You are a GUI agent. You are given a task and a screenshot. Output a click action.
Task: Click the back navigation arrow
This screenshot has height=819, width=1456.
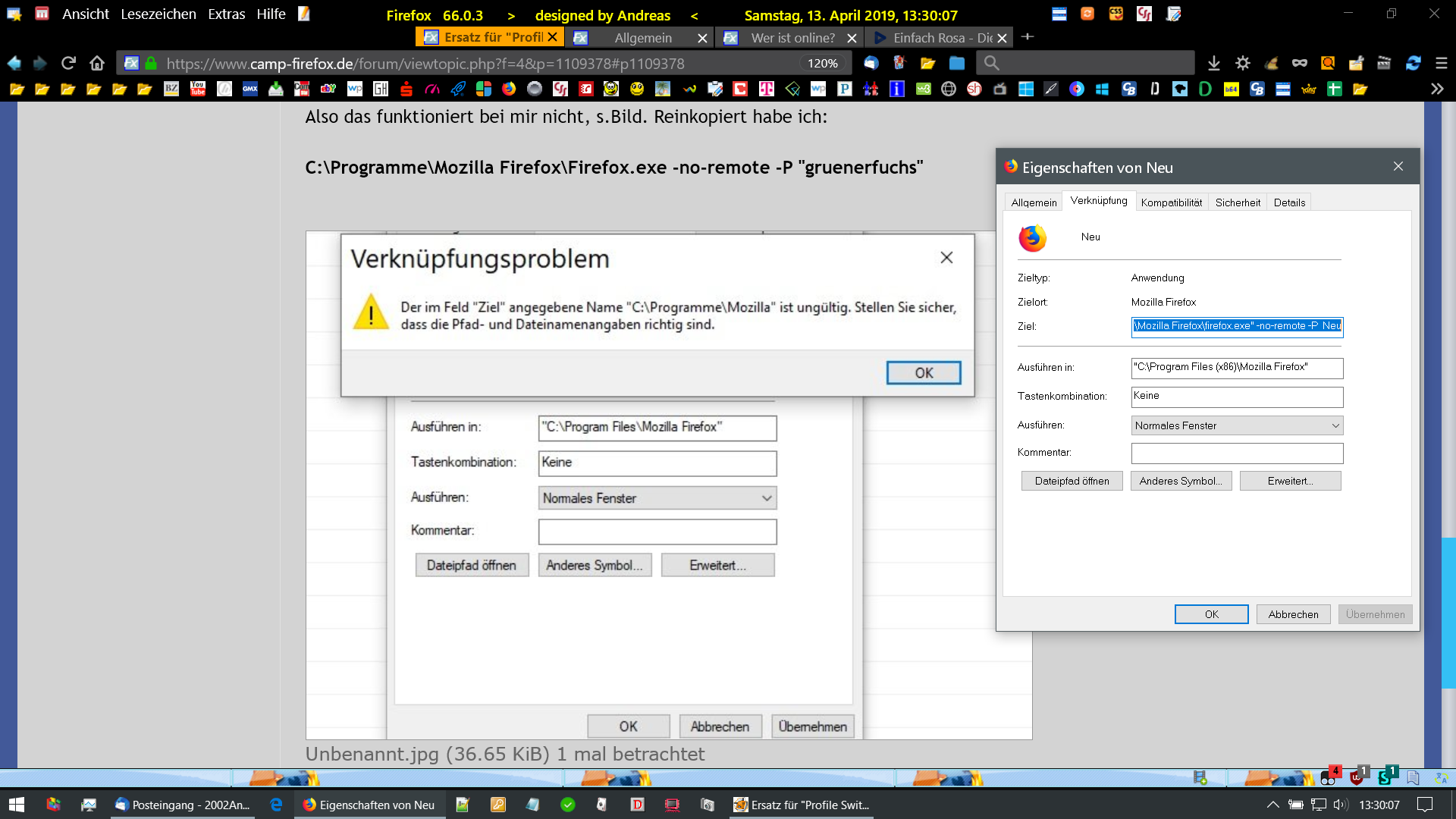pyautogui.click(x=14, y=63)
